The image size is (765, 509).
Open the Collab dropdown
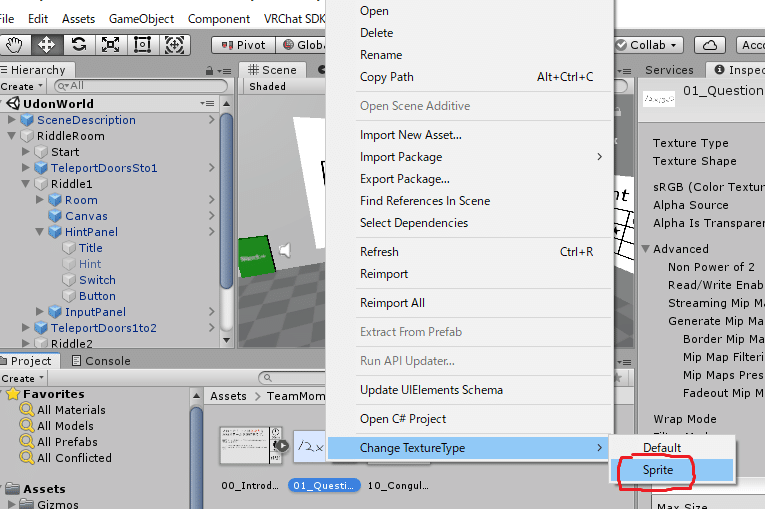[648, 45]
